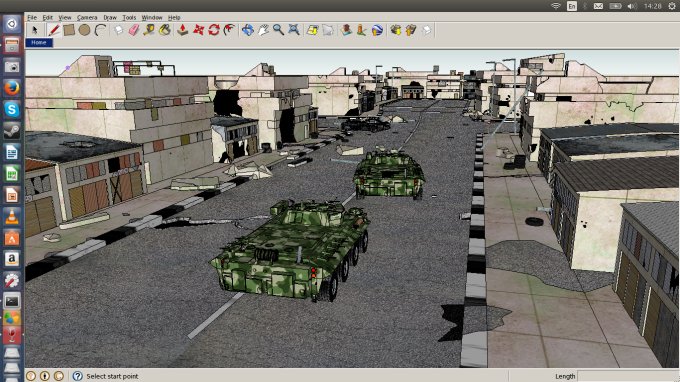Open the Tools menu
This screenshot has height=382, width=680.
[x=129, y=18]
